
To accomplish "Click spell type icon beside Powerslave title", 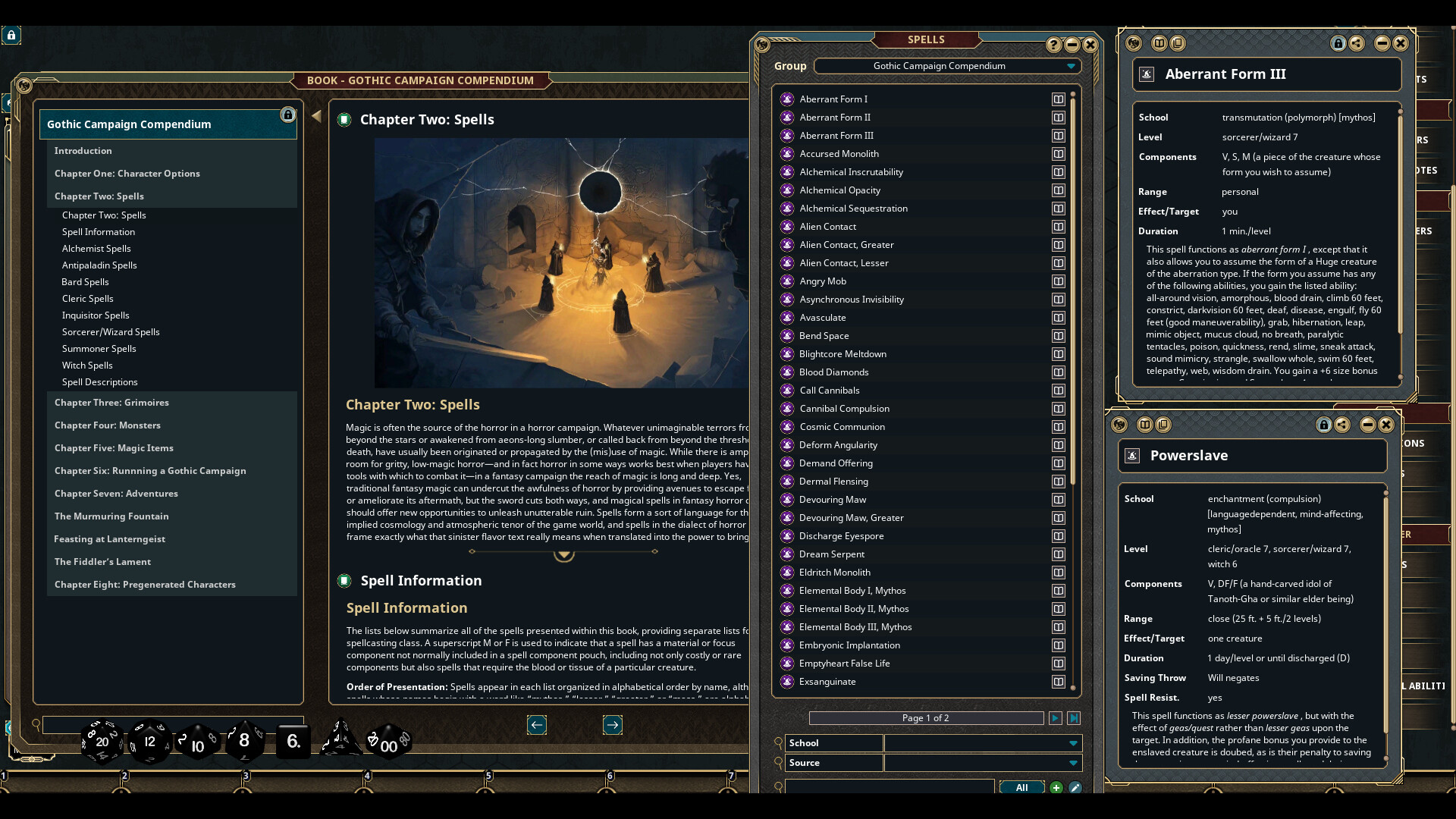I will (x=1132, y=456).
